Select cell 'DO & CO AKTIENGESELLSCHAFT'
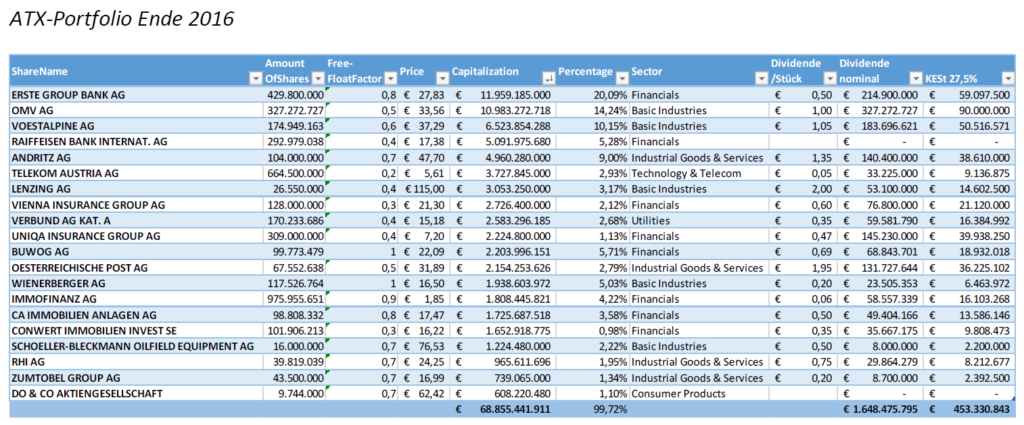The height and width of the screenshot is (425, 1024). pyautogui.click(x=136, y=393)
